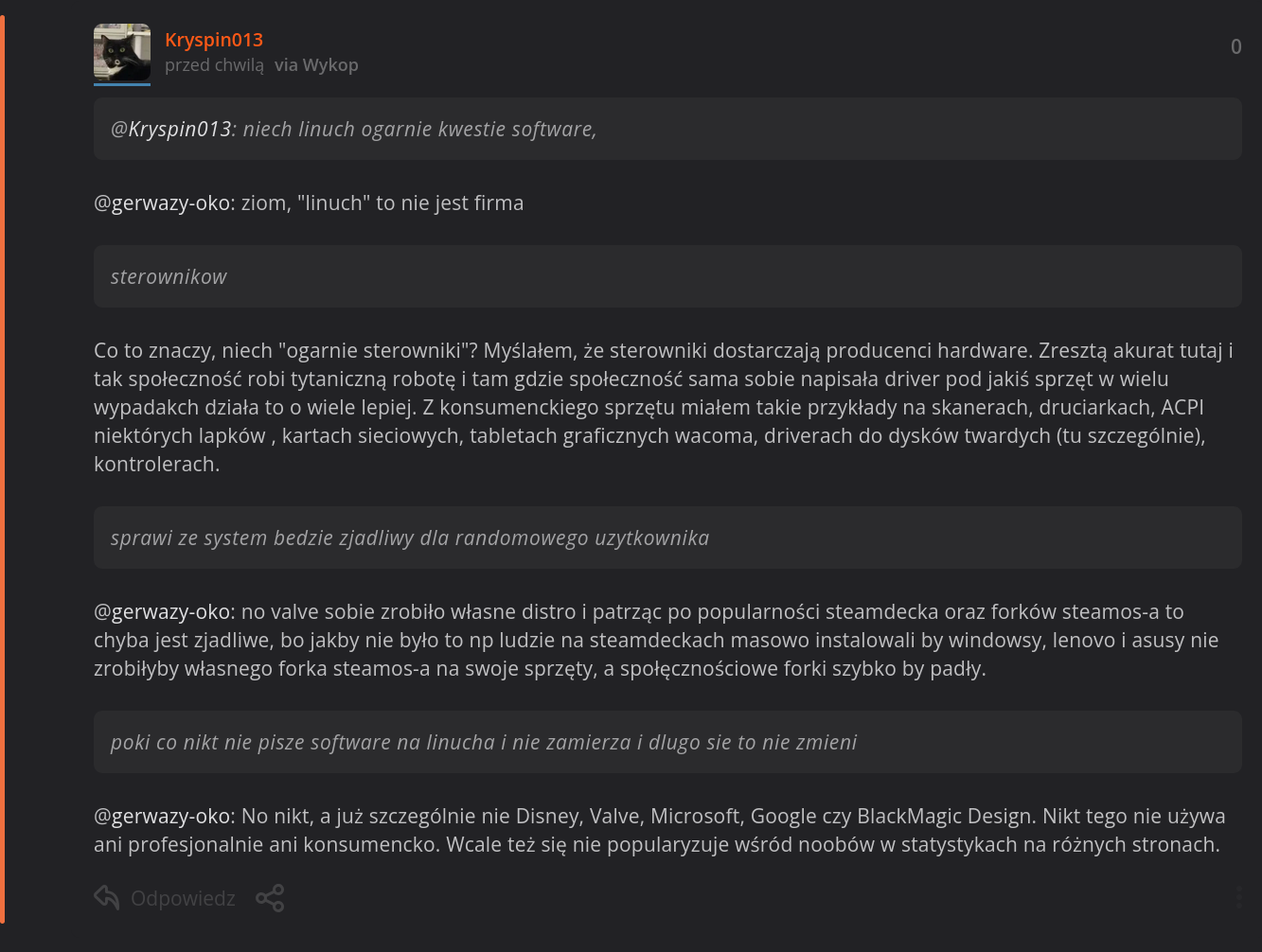Open @gerwazy-oko mention before "no valve sobie"

click(162, 612)
